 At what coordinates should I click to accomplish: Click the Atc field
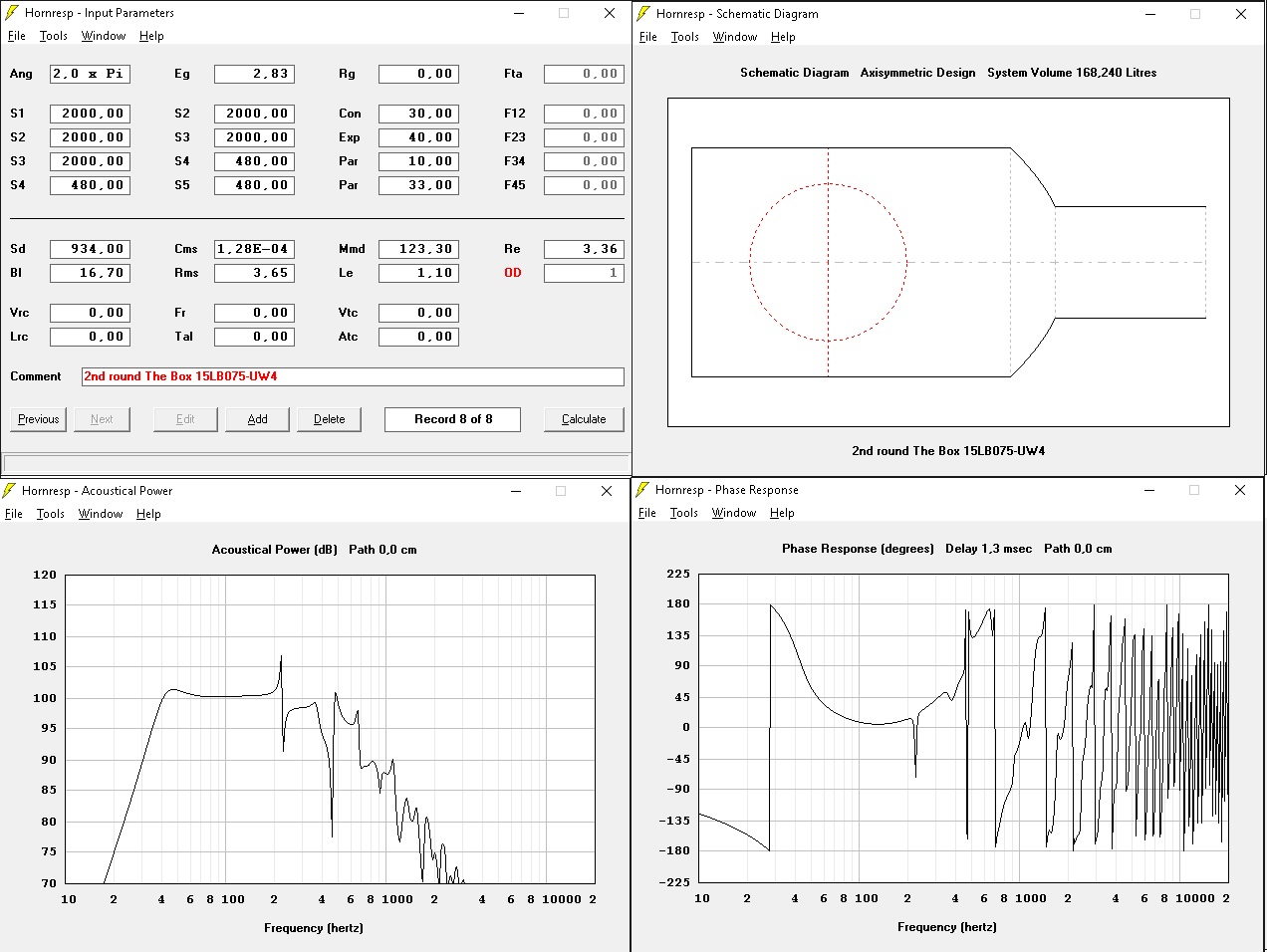418,337
